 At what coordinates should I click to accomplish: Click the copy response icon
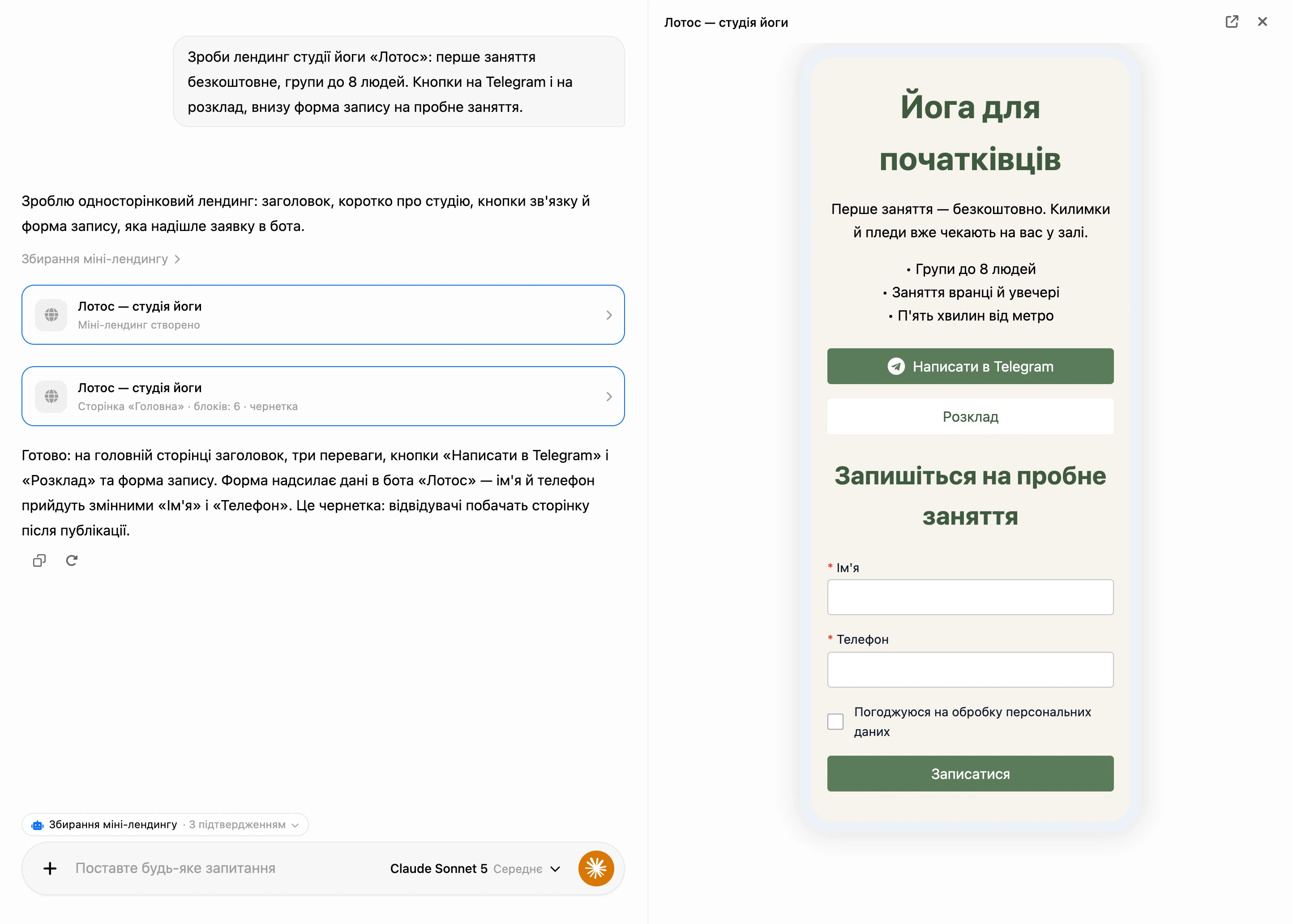pyautogui.click(x=39, y=560)
